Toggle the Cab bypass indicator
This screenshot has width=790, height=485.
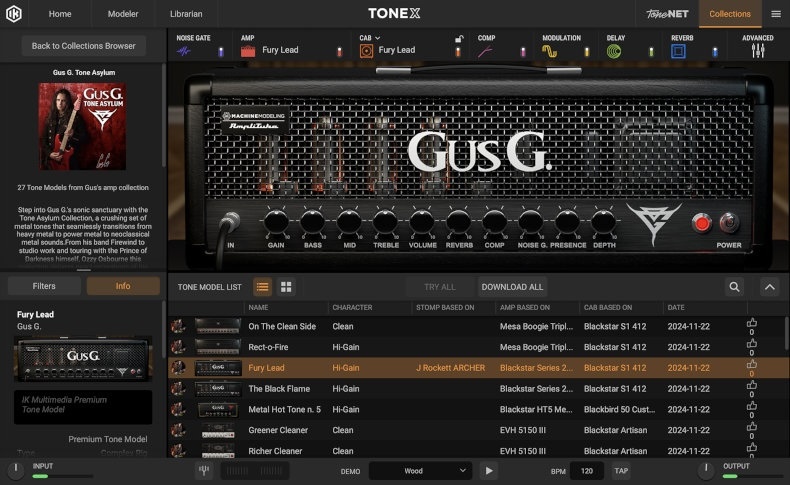click(458, 51)
